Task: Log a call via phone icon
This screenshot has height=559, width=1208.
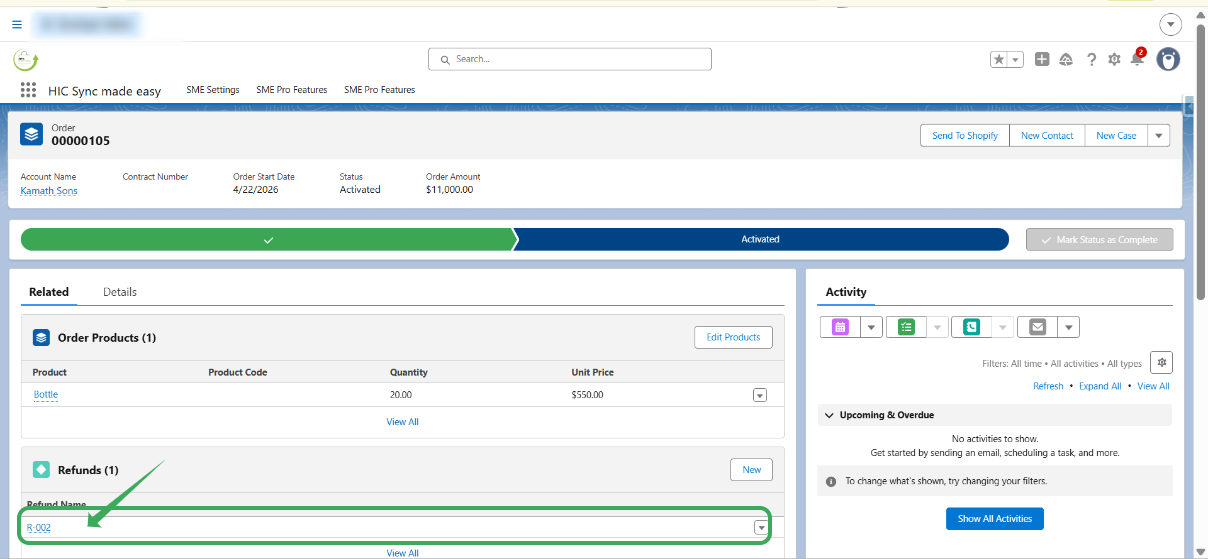Action: tap(972, 327)
